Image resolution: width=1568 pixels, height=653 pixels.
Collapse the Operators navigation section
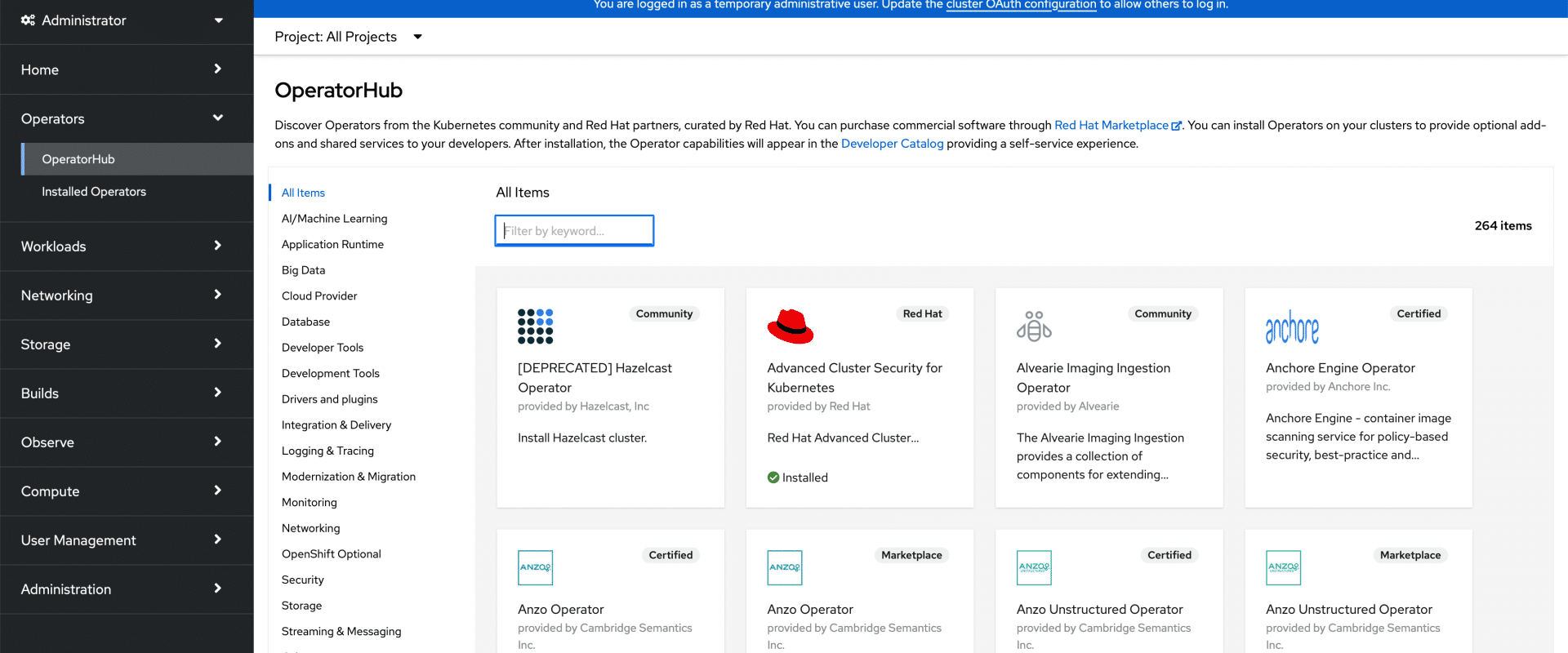pos(127,118)
